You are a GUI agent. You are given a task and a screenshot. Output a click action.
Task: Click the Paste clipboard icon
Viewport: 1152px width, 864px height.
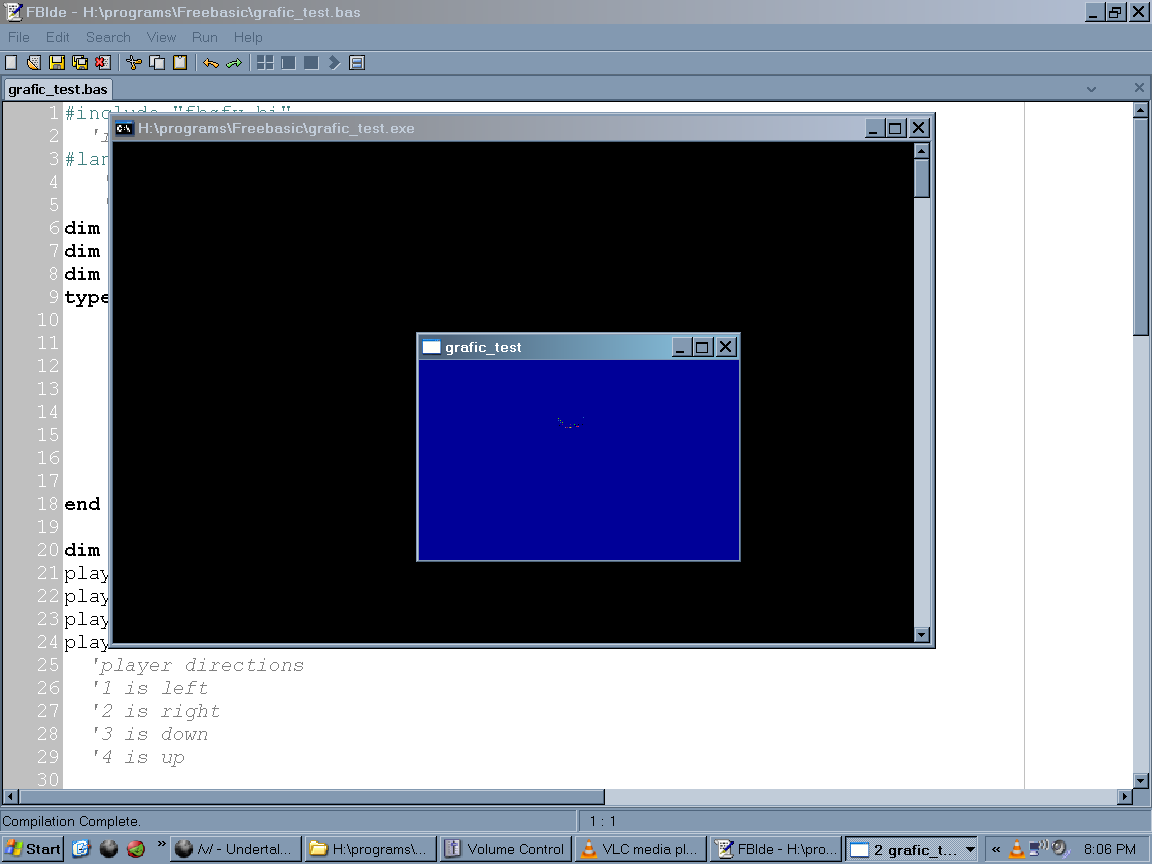click(180, 63)
